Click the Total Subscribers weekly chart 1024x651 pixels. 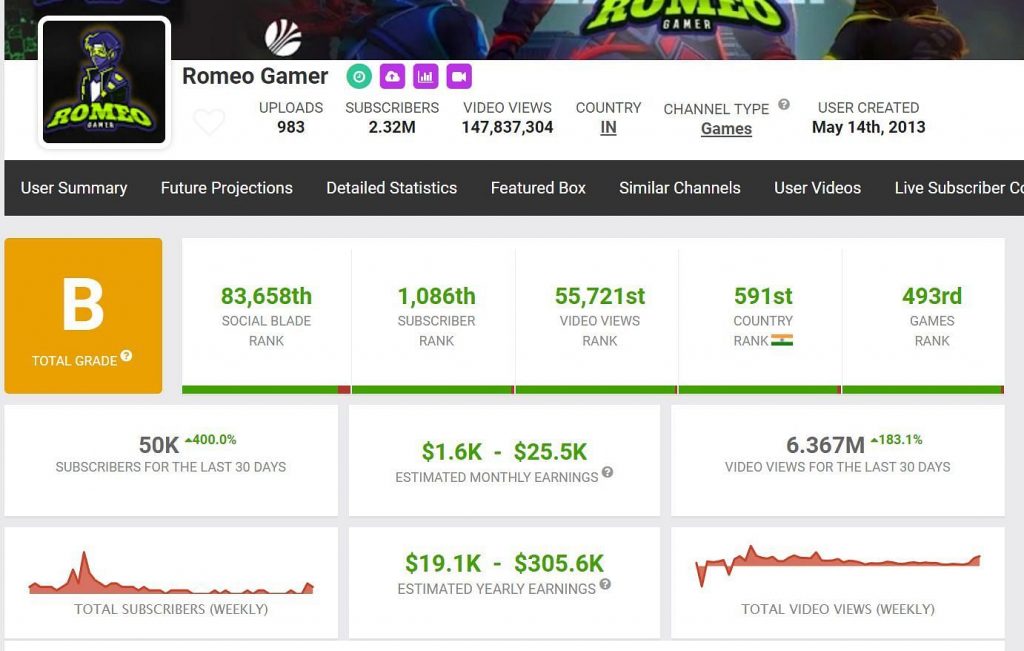point(171,576)
